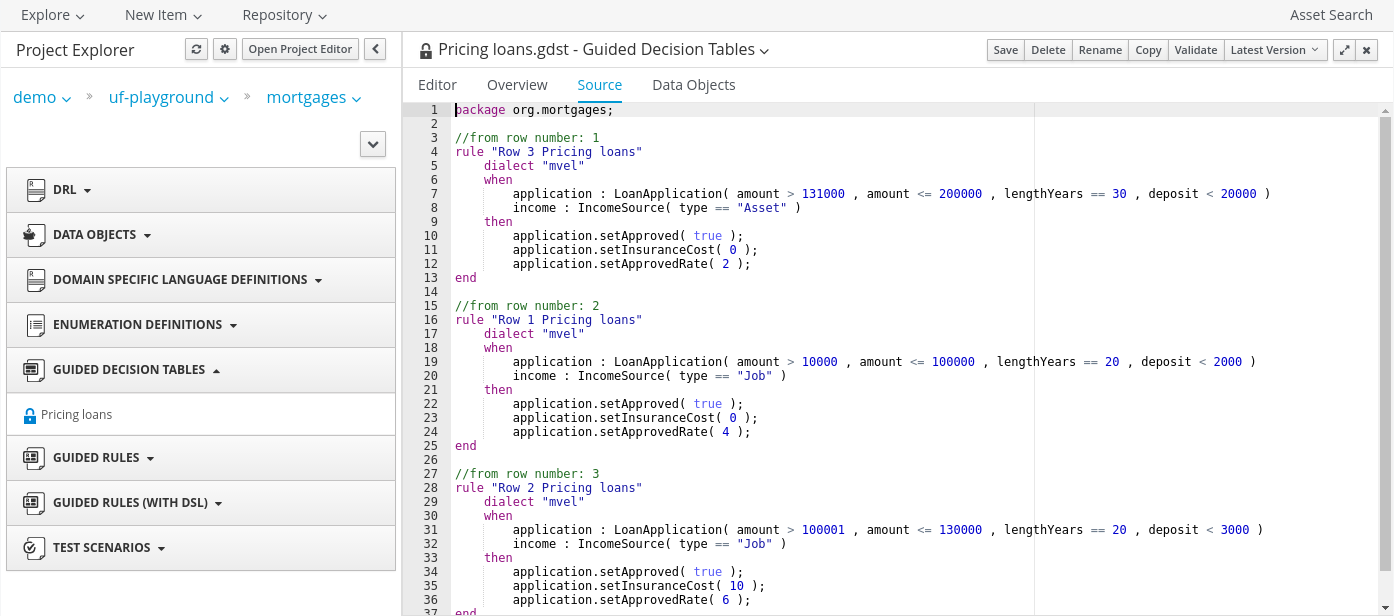Open the Repository menu
1394x616 pixels.
284,15
